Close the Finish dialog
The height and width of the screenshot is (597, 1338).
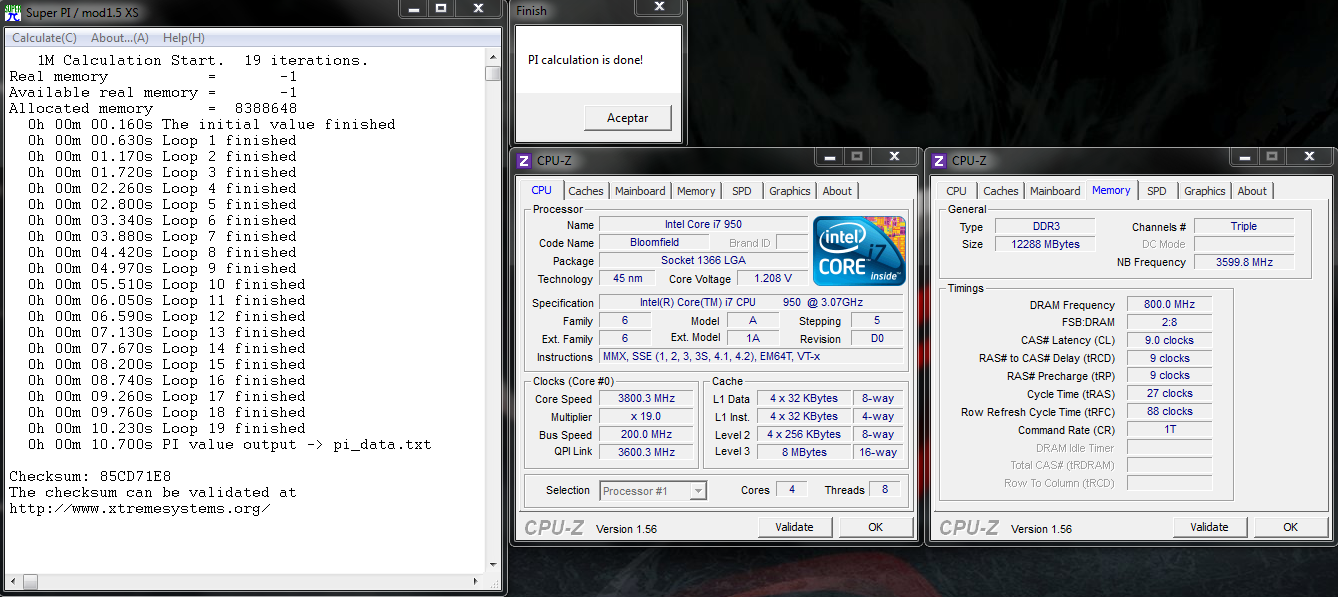[660, 8]
